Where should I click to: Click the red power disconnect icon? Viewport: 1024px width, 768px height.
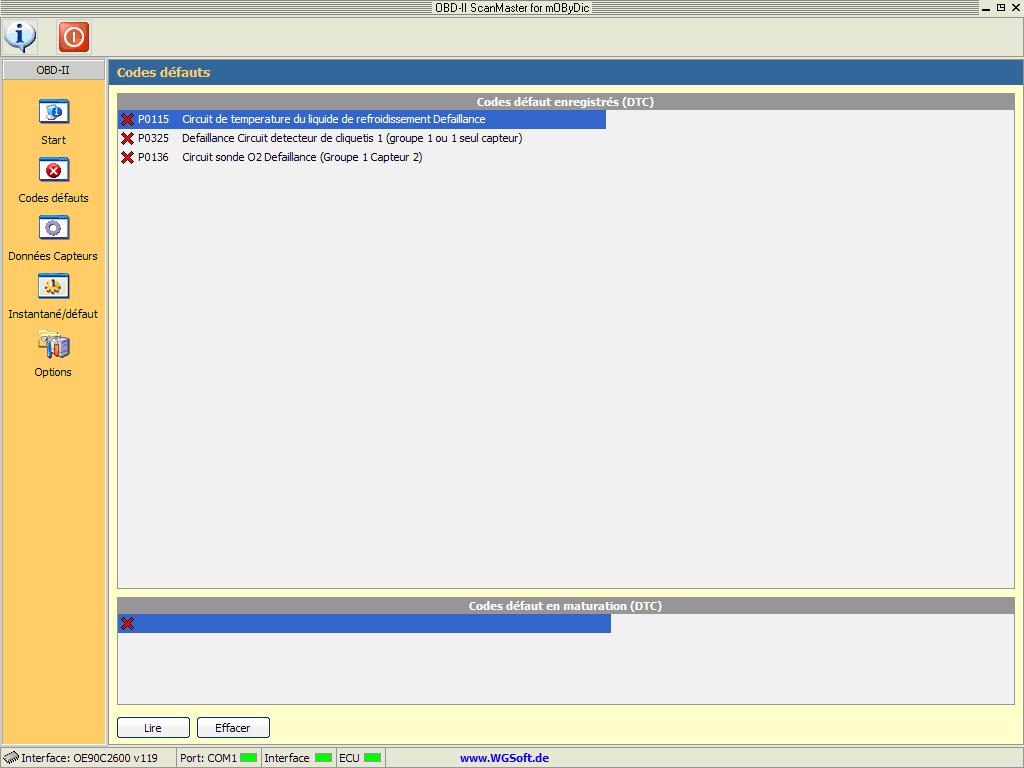(73, 37)
